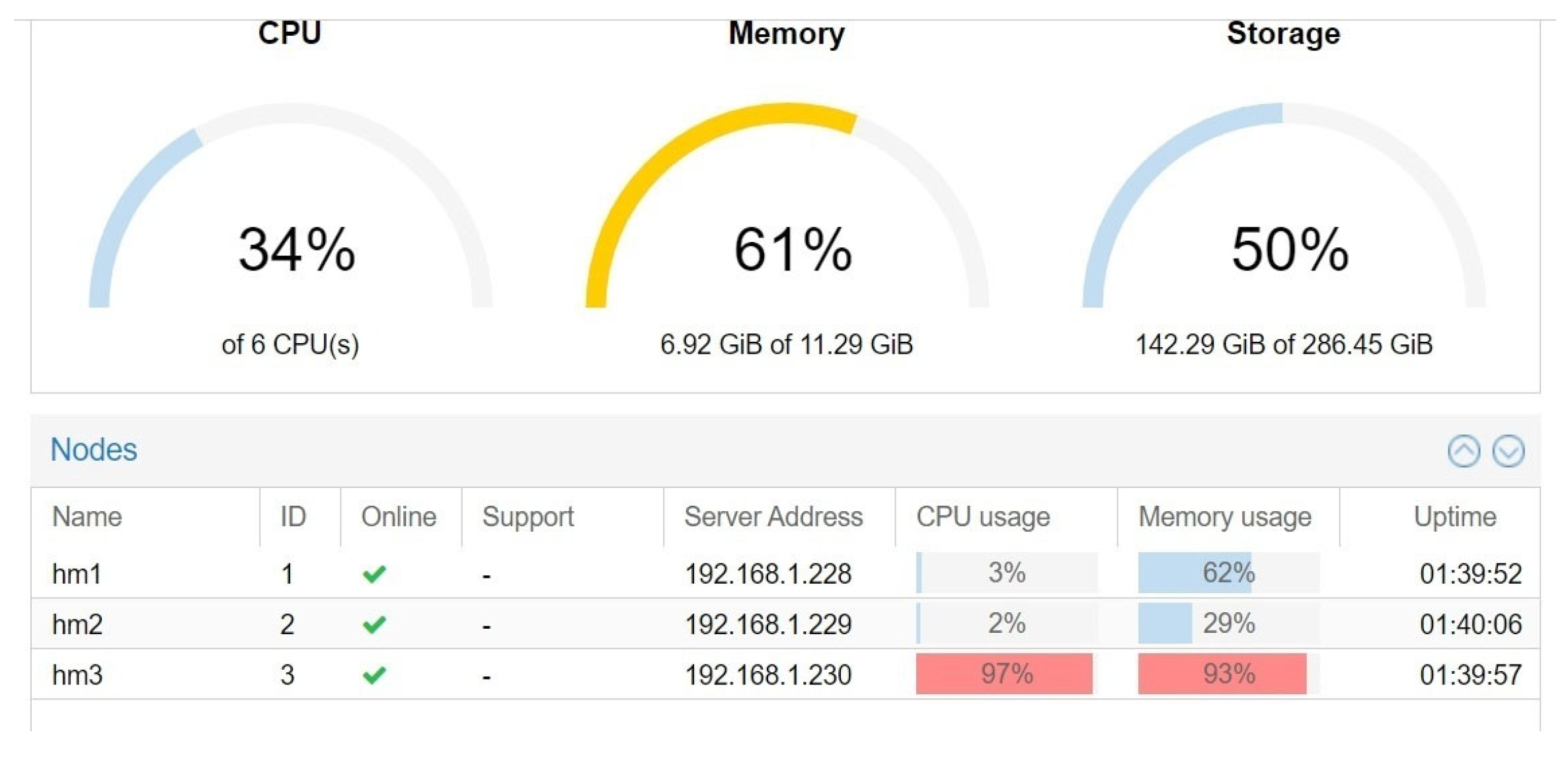Sort by Server Address column header
This screenshot has height=765, width=1568.
[x=773, y=516]
